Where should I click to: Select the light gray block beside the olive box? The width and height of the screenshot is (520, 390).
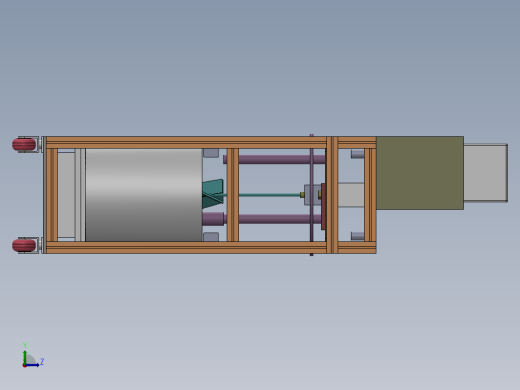click(351, 195)
